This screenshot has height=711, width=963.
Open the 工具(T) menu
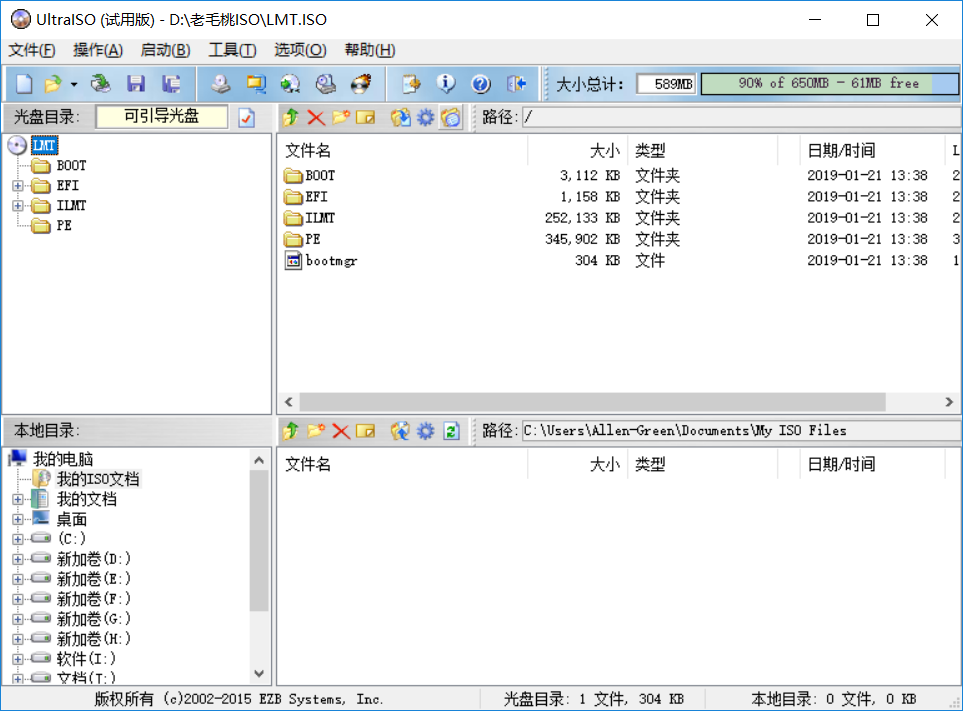click(x=232, y=50)
